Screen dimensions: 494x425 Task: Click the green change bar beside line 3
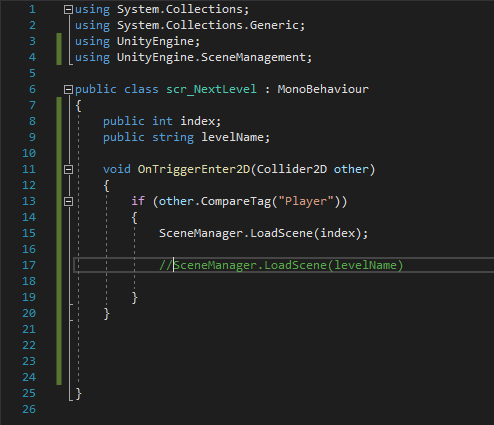click(x=59, y=41)
